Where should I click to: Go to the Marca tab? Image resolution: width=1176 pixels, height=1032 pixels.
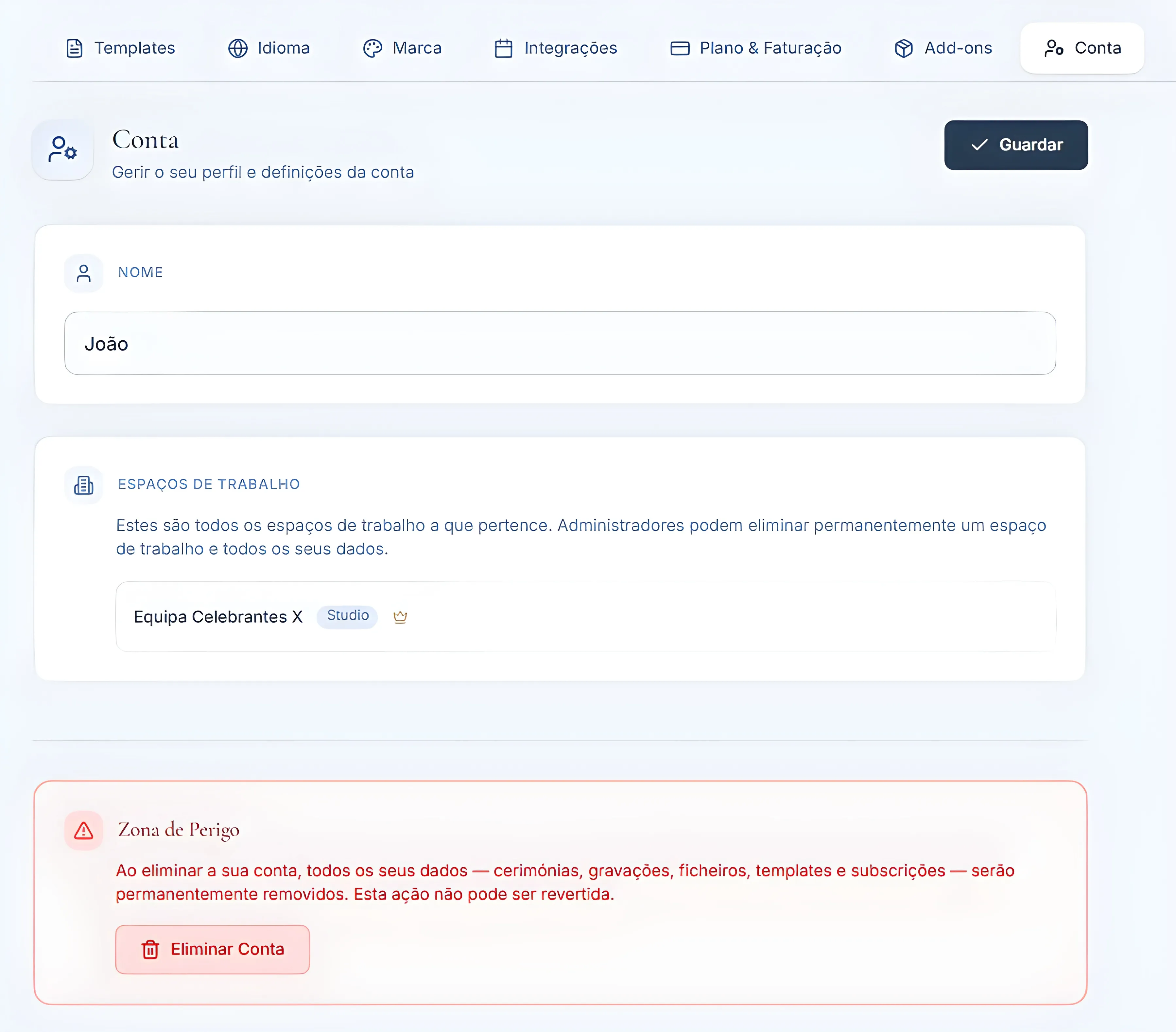[402, 48]
